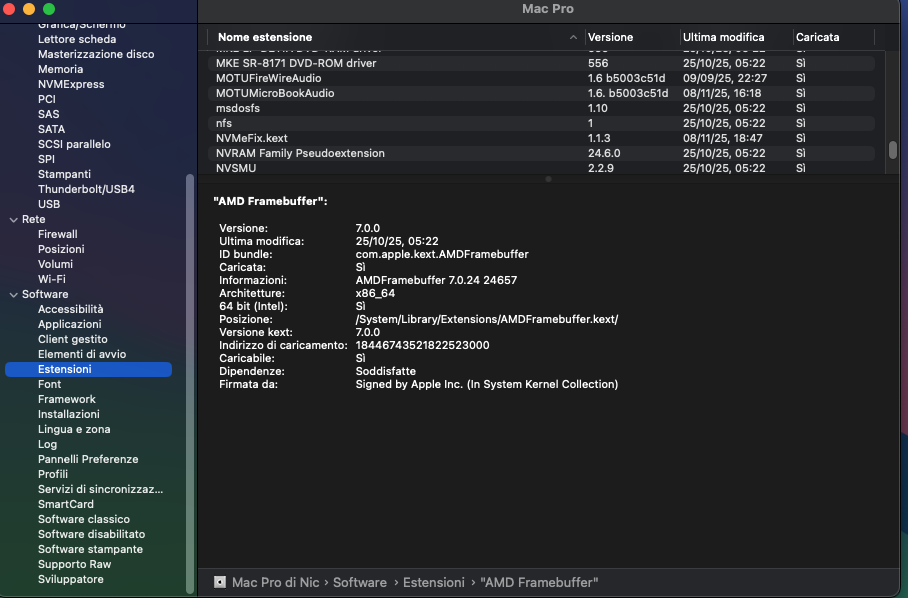Open Client gestito in sidebar

click(x=72, y=339)
